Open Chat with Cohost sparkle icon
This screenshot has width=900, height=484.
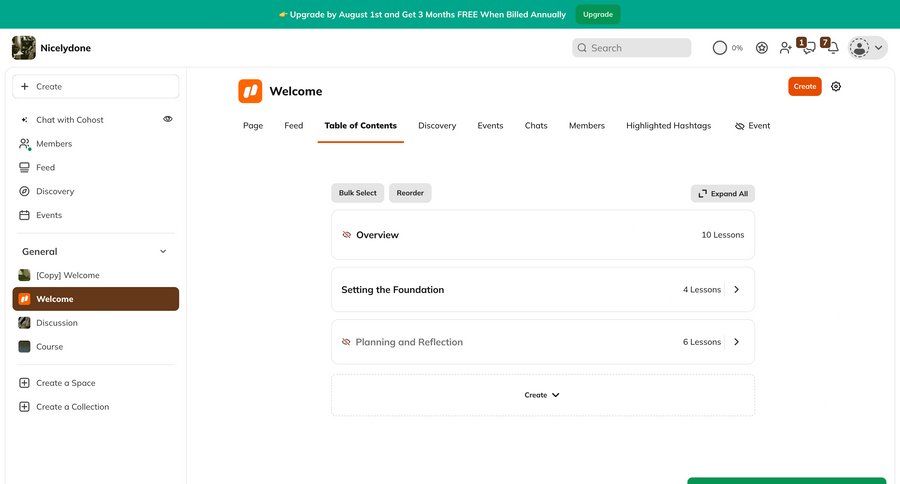click(24, 120)
